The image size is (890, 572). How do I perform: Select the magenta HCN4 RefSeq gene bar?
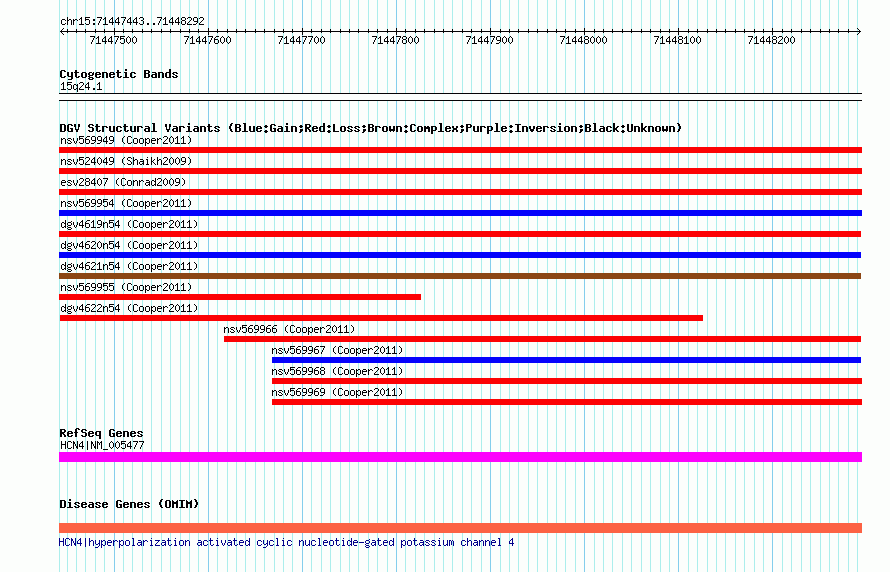[460, 457]
